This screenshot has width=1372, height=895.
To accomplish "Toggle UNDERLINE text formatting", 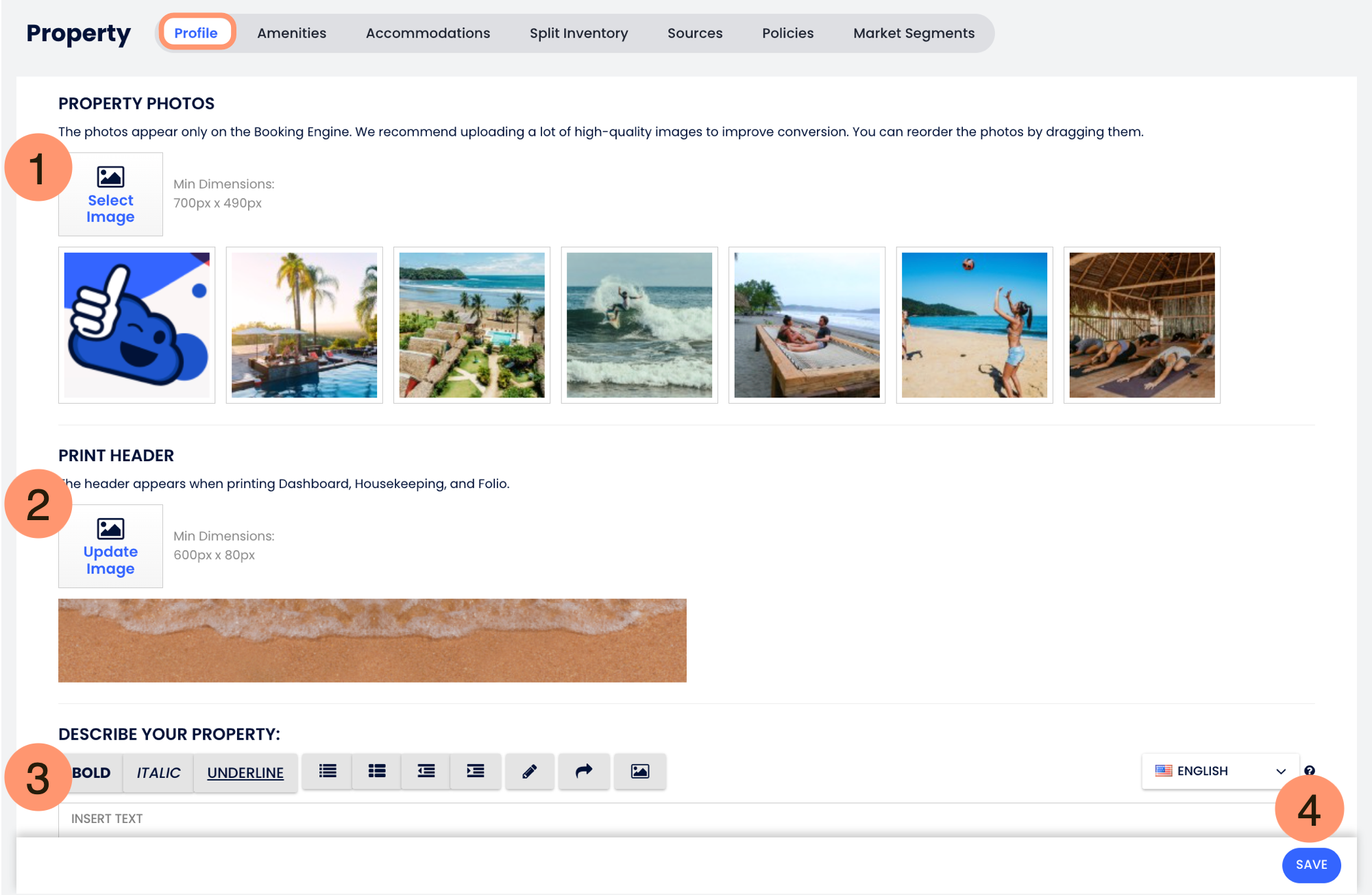I will click(x=245, y=773).
